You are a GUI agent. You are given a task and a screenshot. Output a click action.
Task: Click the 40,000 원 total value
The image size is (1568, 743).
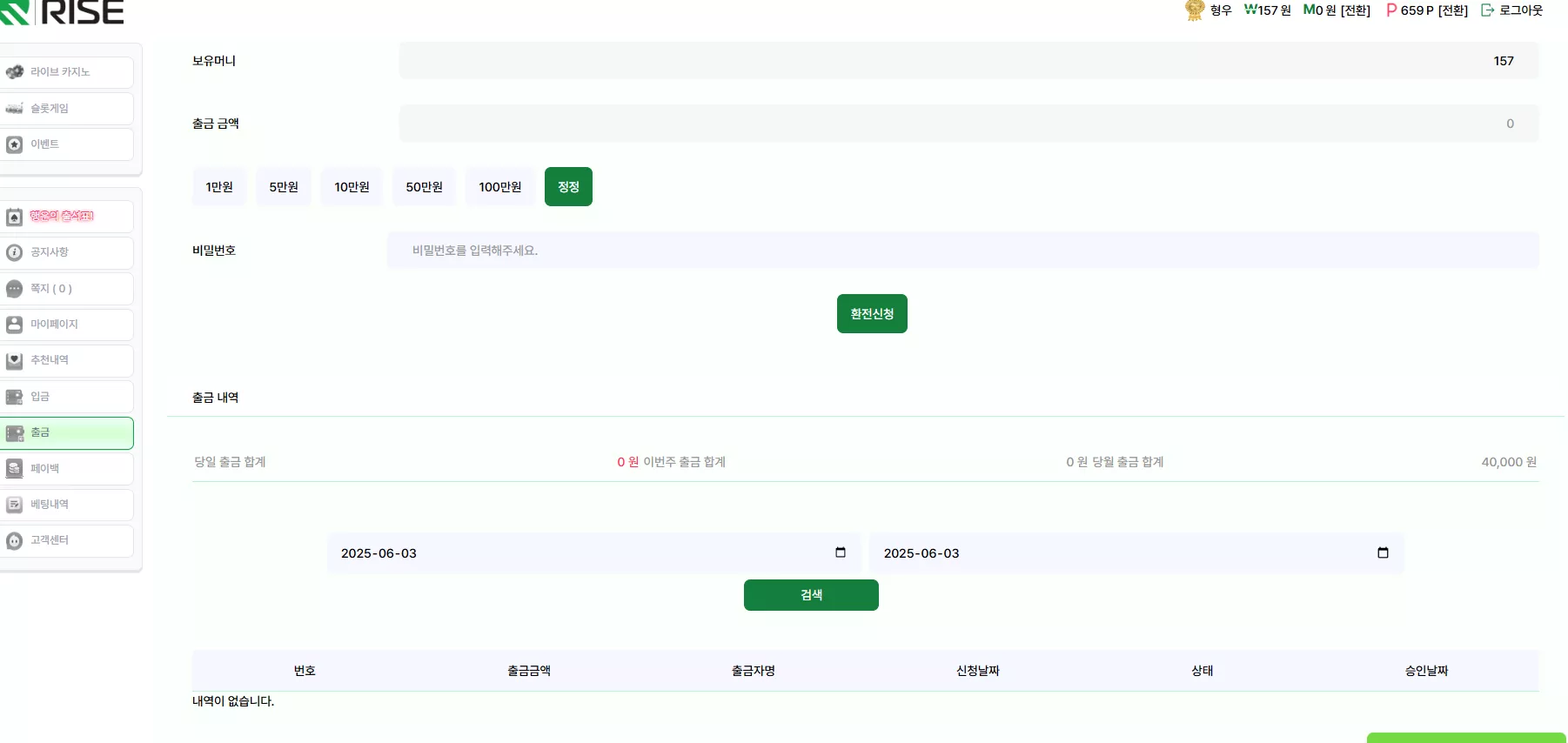click(1510, 462)
